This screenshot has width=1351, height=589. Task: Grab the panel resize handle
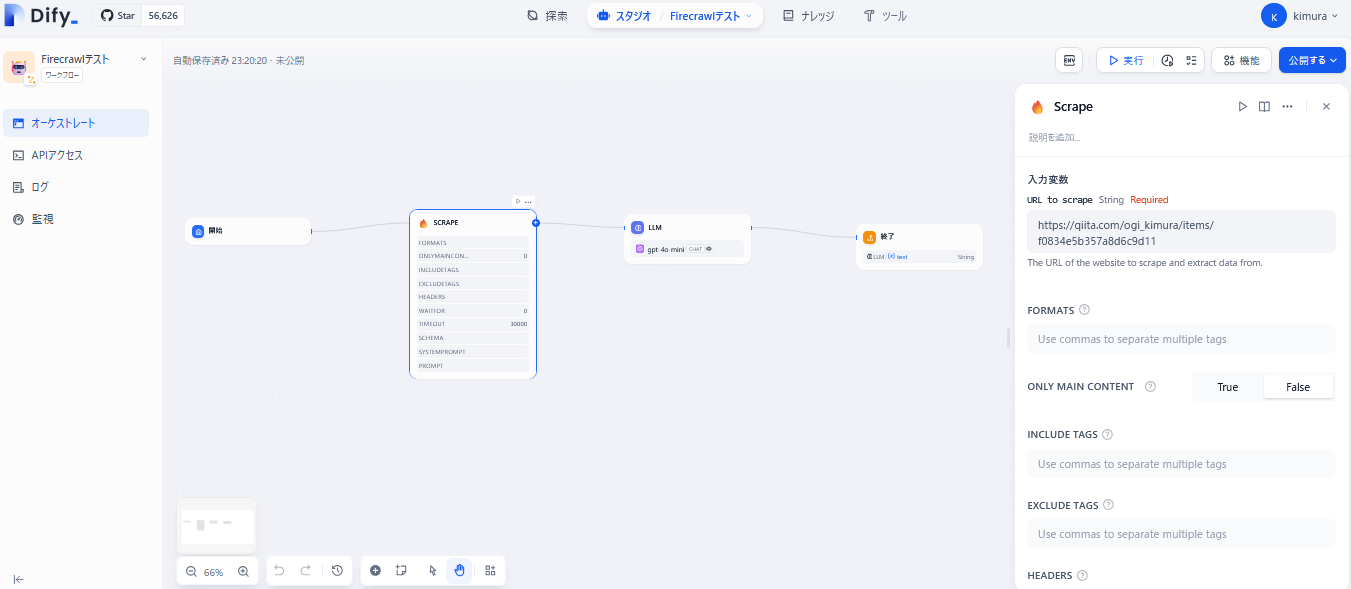(x=1008, y=338)
